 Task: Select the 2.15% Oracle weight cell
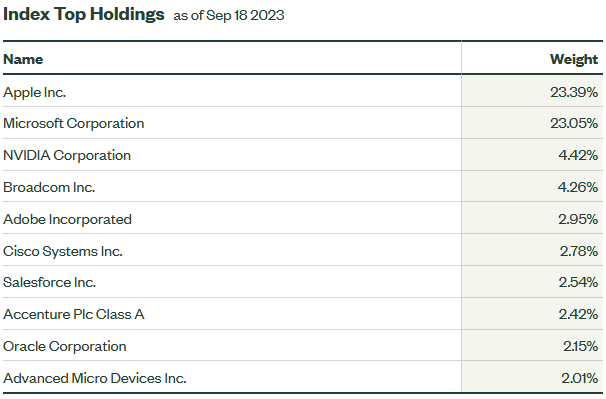click(x=580, y=346)
